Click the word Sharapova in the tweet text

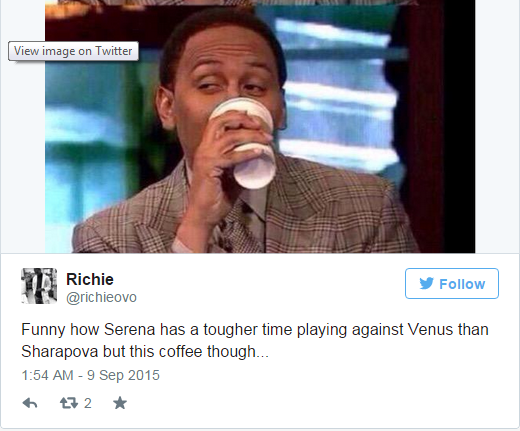point(60,352)
